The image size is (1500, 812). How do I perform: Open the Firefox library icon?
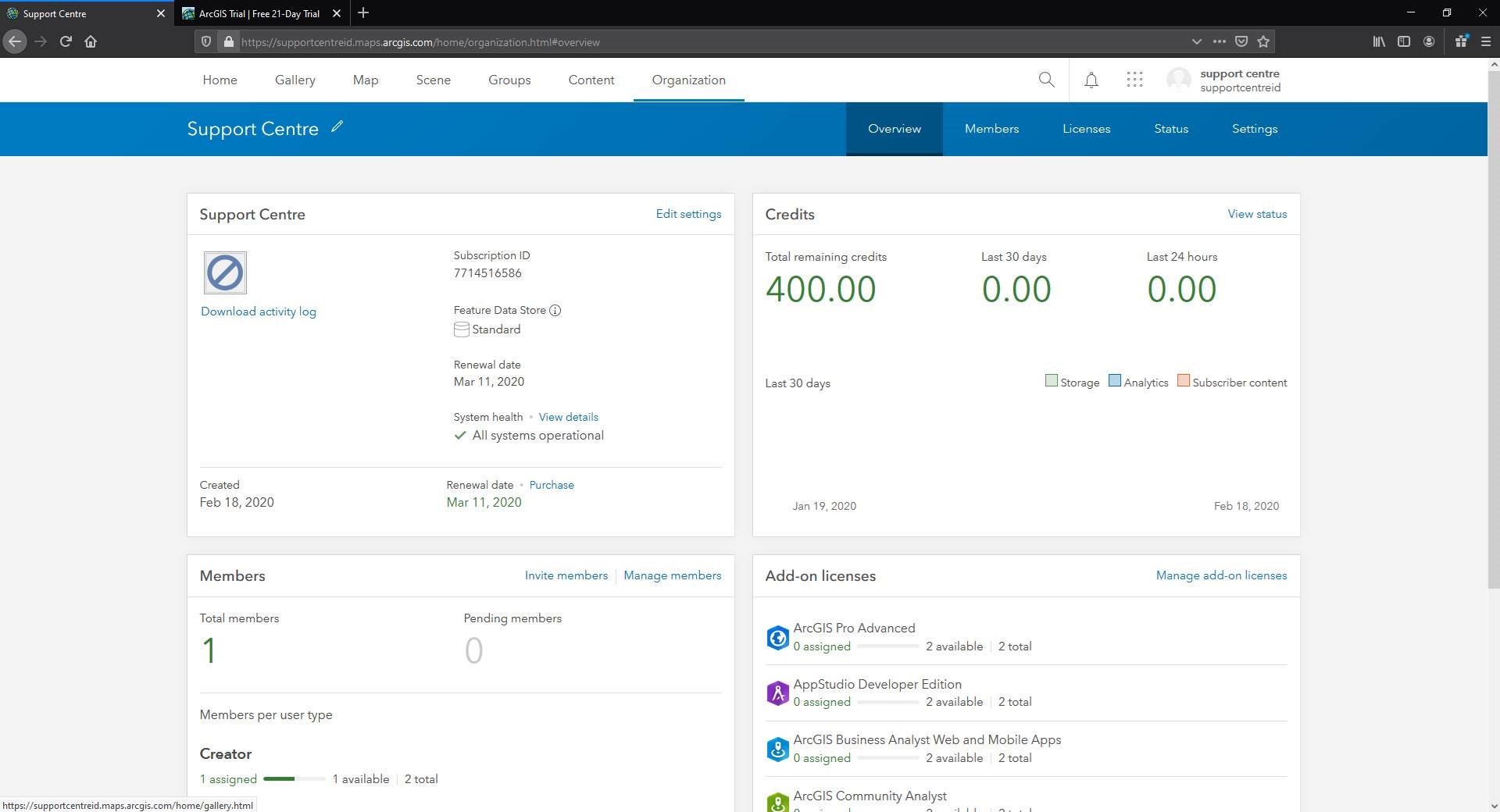point(1379,42)
